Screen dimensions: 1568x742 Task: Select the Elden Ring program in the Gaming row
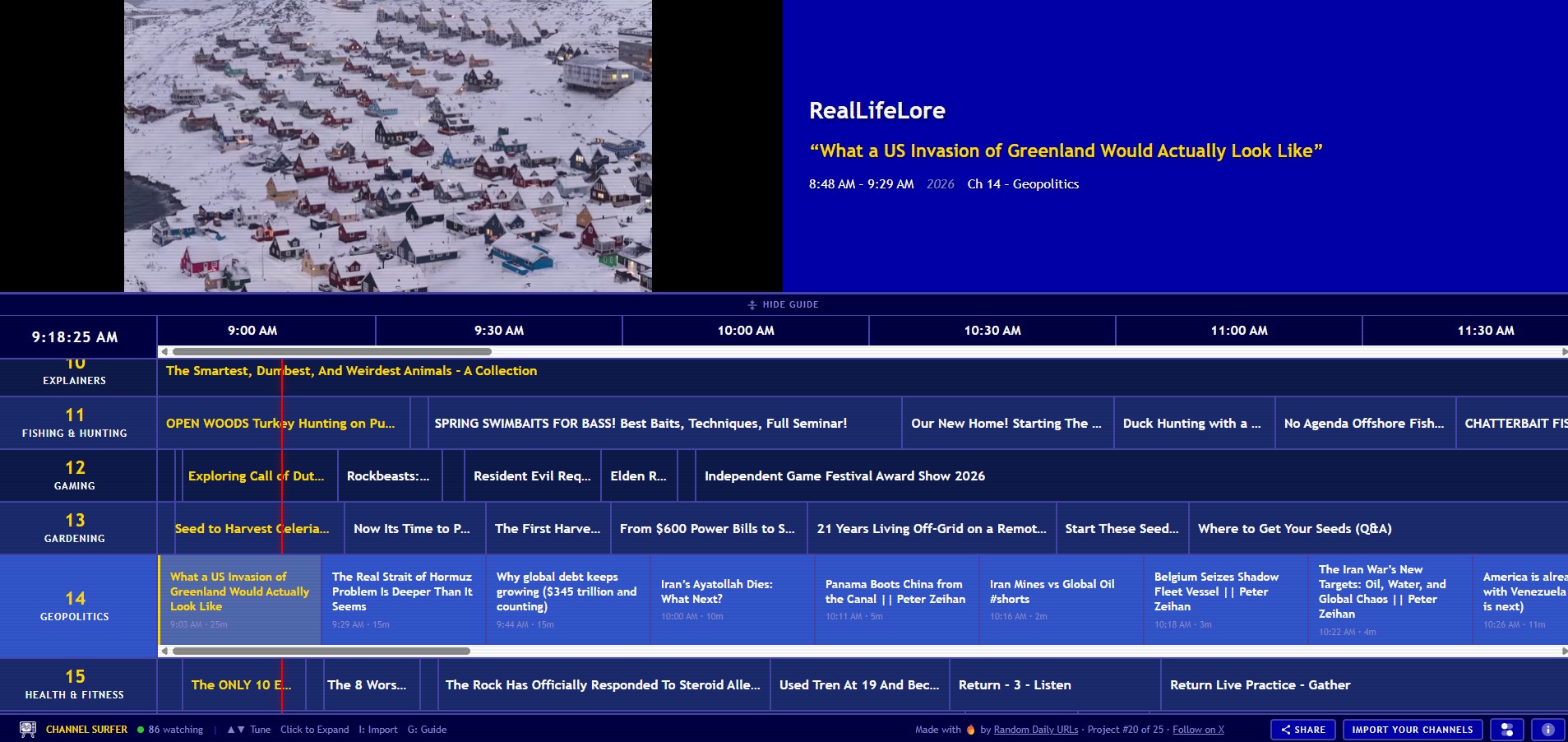[x=639, y=475]
